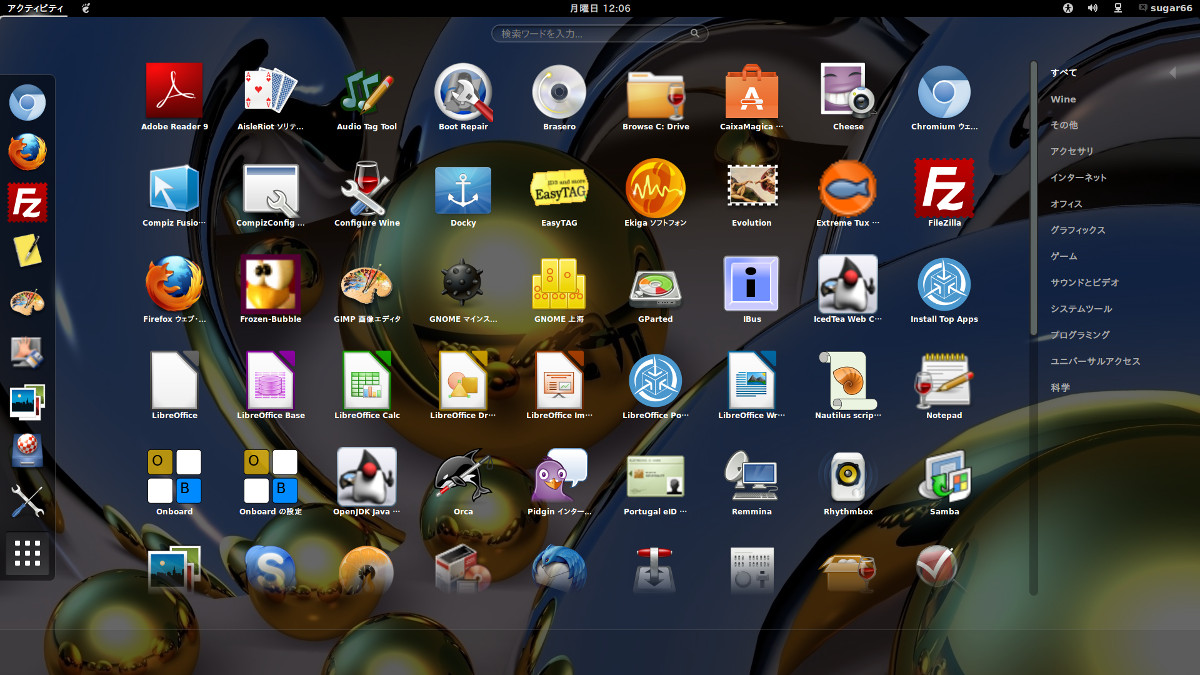The width and height of the screenshot is (1200, 675).
Task: Launch Wine Notepad
Action: coord(944,379)
